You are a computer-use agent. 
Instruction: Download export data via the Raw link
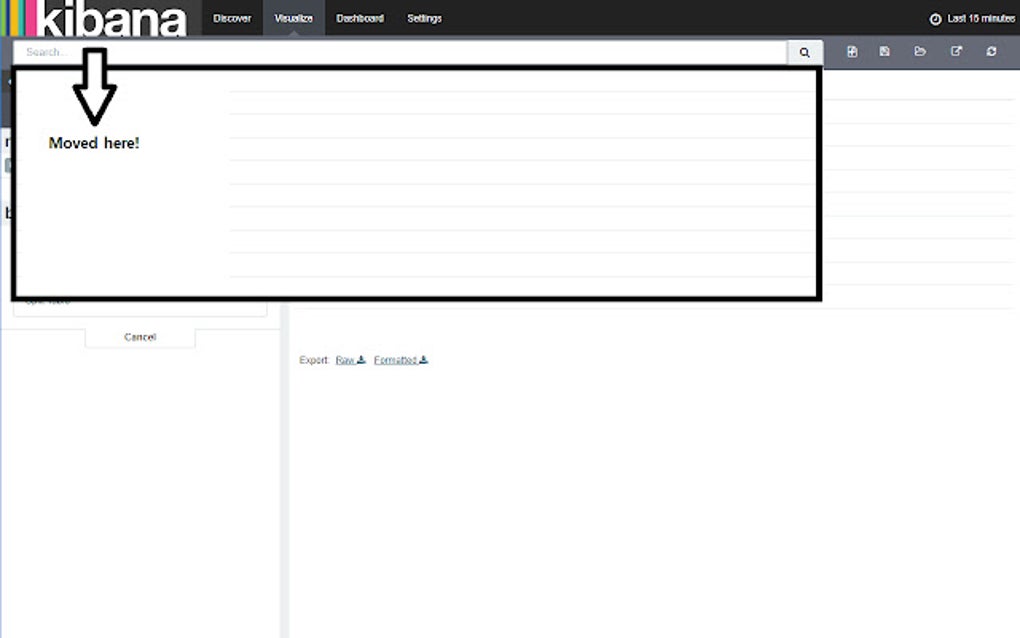pyautogui.click(x=347, y=359)
